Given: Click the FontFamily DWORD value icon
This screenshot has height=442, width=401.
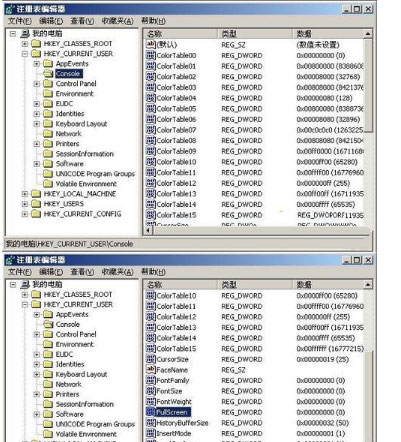Looking at the screenshot, I should click(151, 380).
